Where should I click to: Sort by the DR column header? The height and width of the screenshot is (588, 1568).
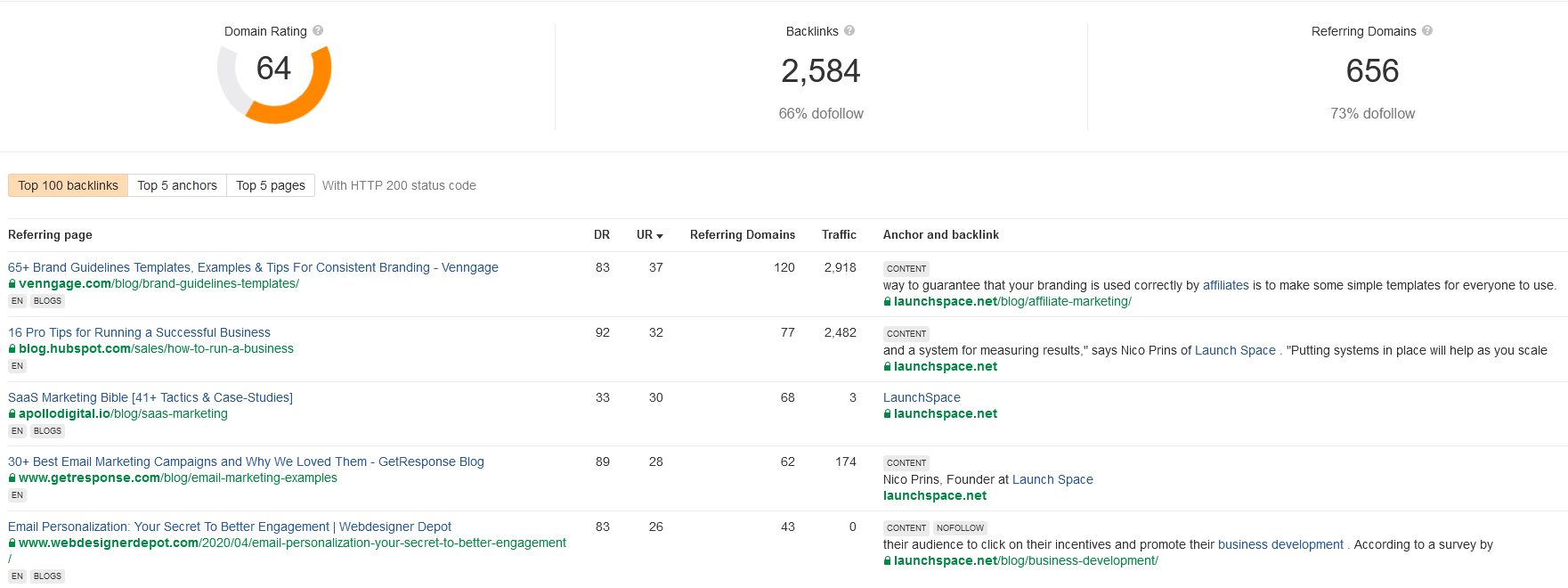602,235
